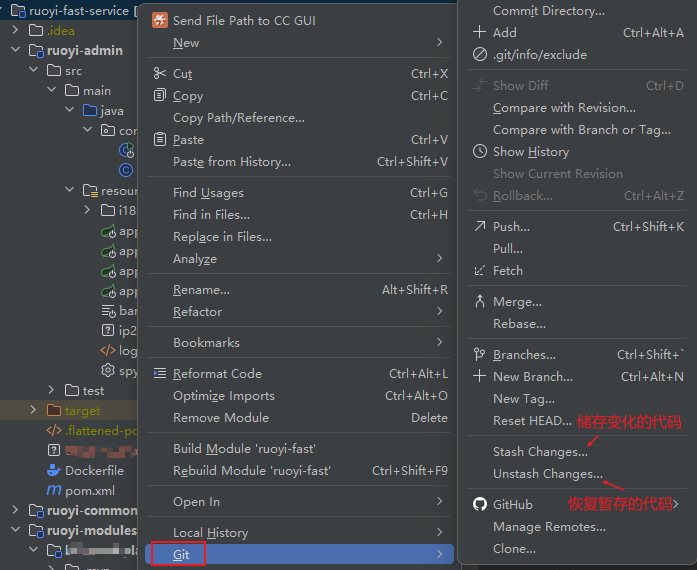Open the New submenu
The image size is (697, 570).
click(x=299, y=42)
